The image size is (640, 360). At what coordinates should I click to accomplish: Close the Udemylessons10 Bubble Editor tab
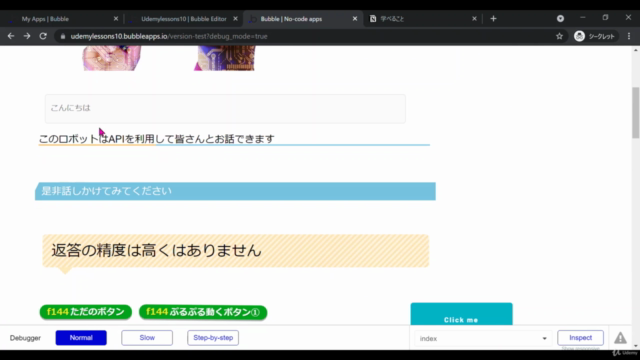coord(236,19)
